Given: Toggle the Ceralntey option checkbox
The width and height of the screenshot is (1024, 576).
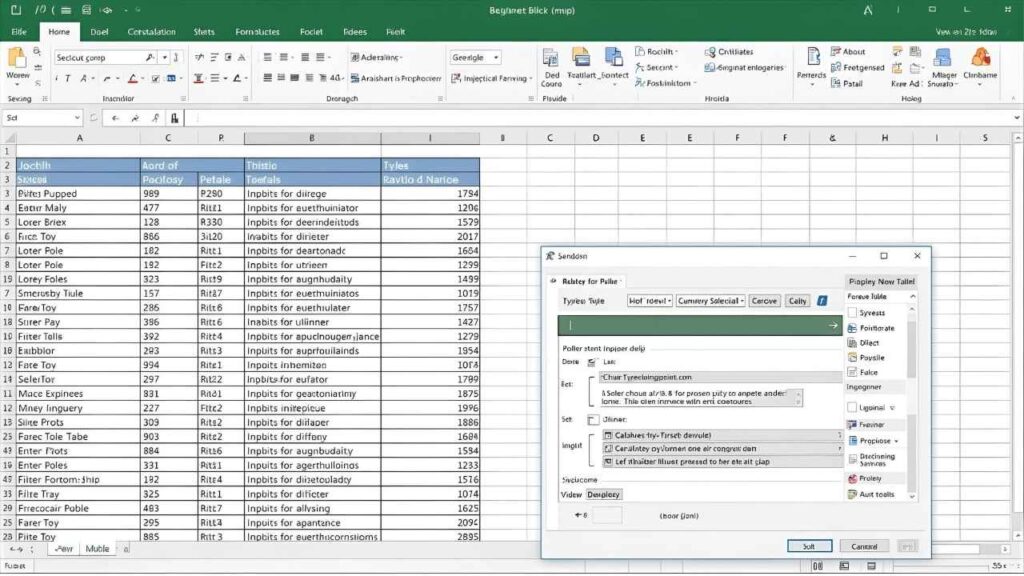Looking at the screenshot, I should tap(608, 449).
